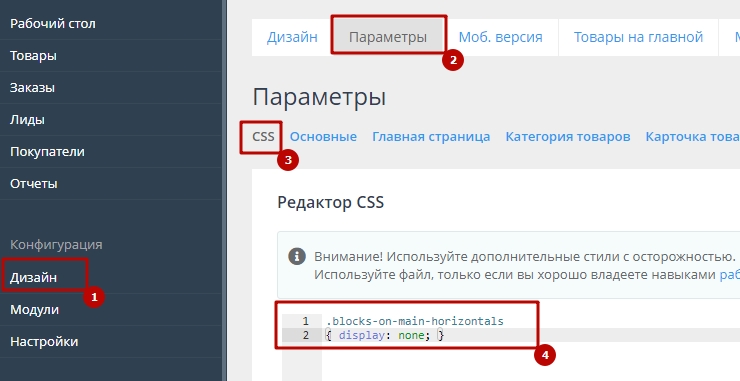
Task: Click CSS line 2 with display: none
Action: [385, 335]
